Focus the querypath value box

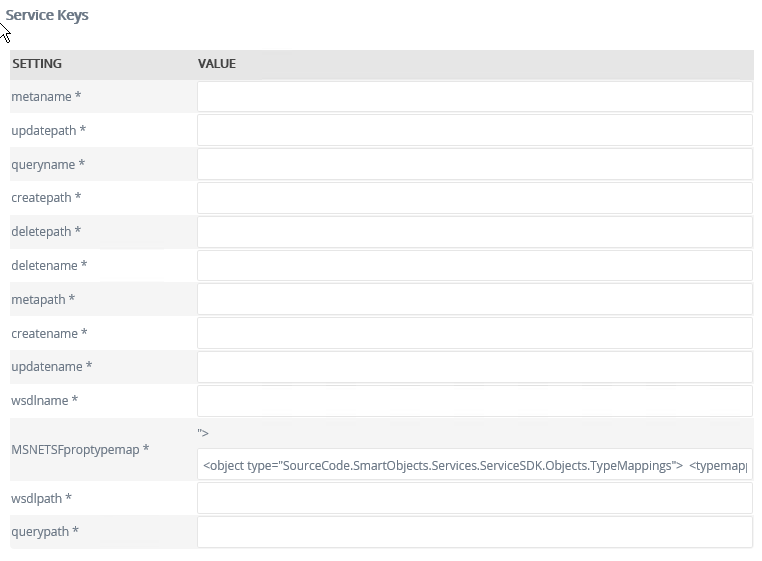point(474,532)
